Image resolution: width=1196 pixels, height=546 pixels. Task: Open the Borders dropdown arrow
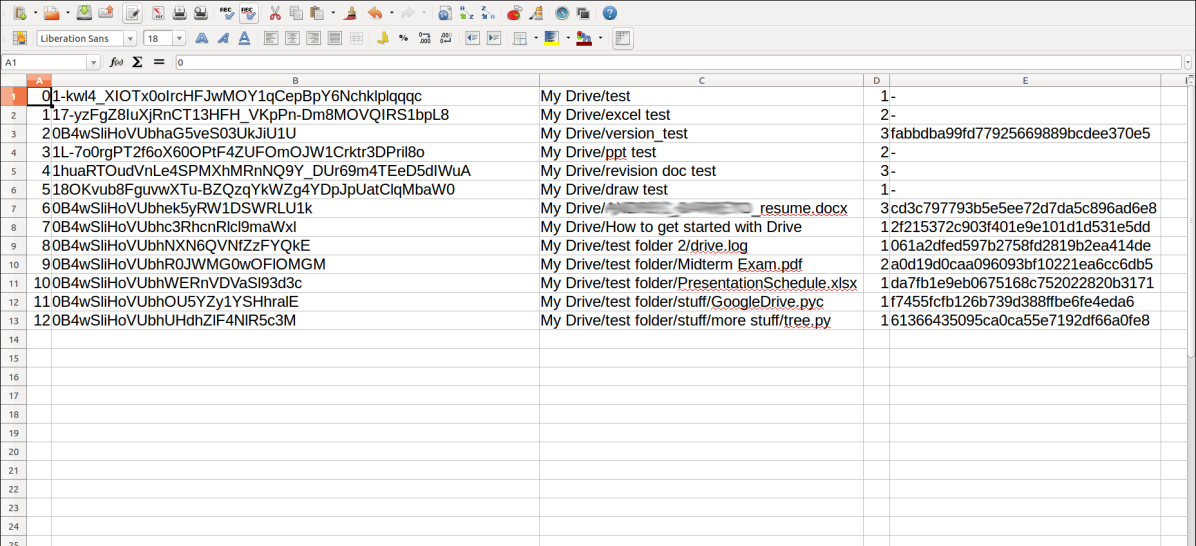pyautogui.click(x=536, y=38)
